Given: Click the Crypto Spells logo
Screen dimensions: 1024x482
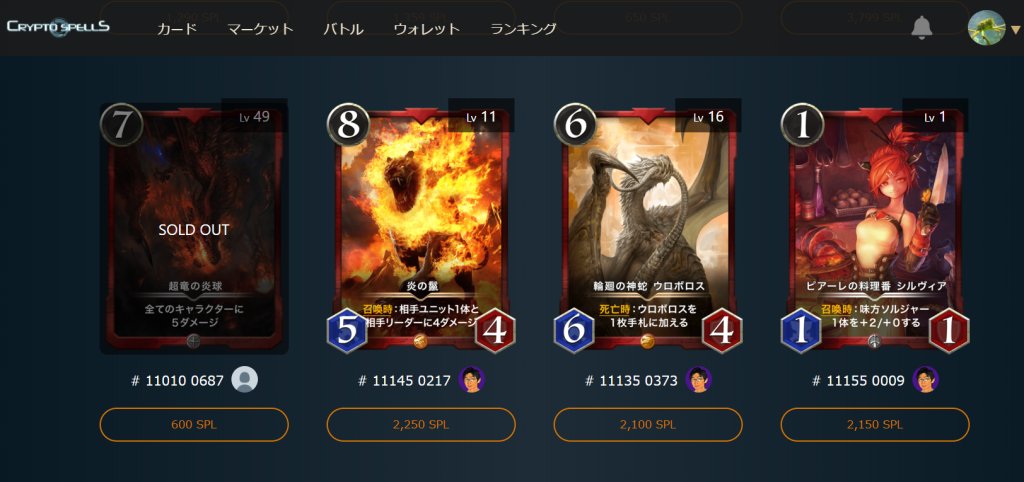Looking at the screenshot, I should (x=58, y=27).
